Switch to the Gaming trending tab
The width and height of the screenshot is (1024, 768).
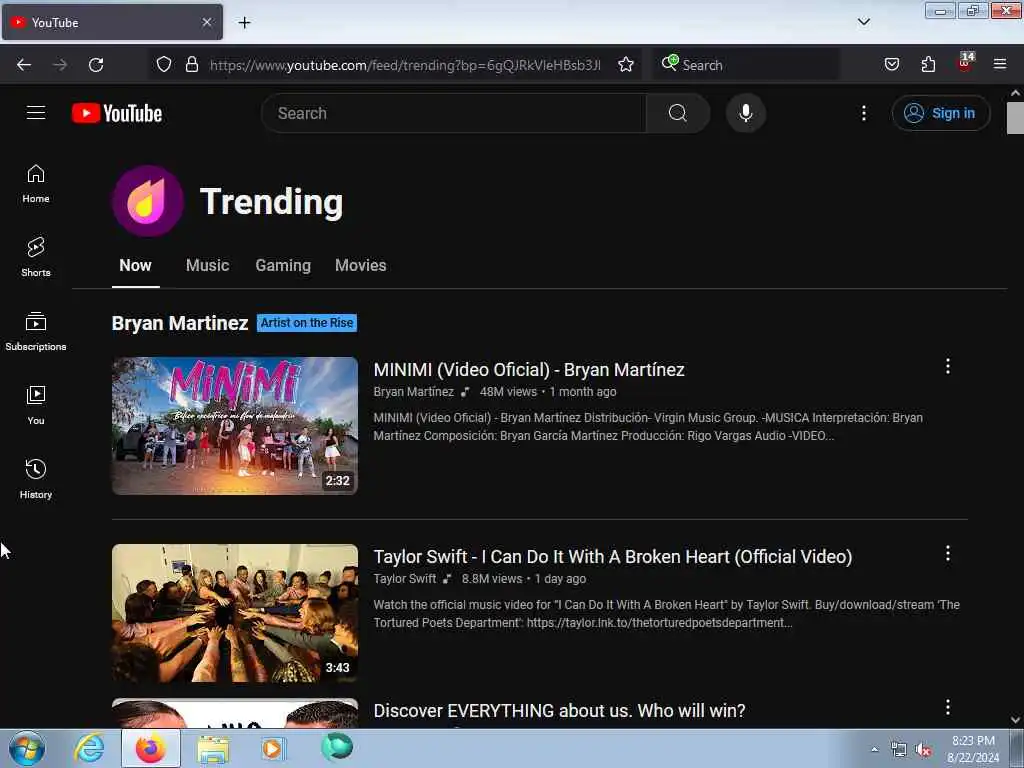[x=283, y=266]
